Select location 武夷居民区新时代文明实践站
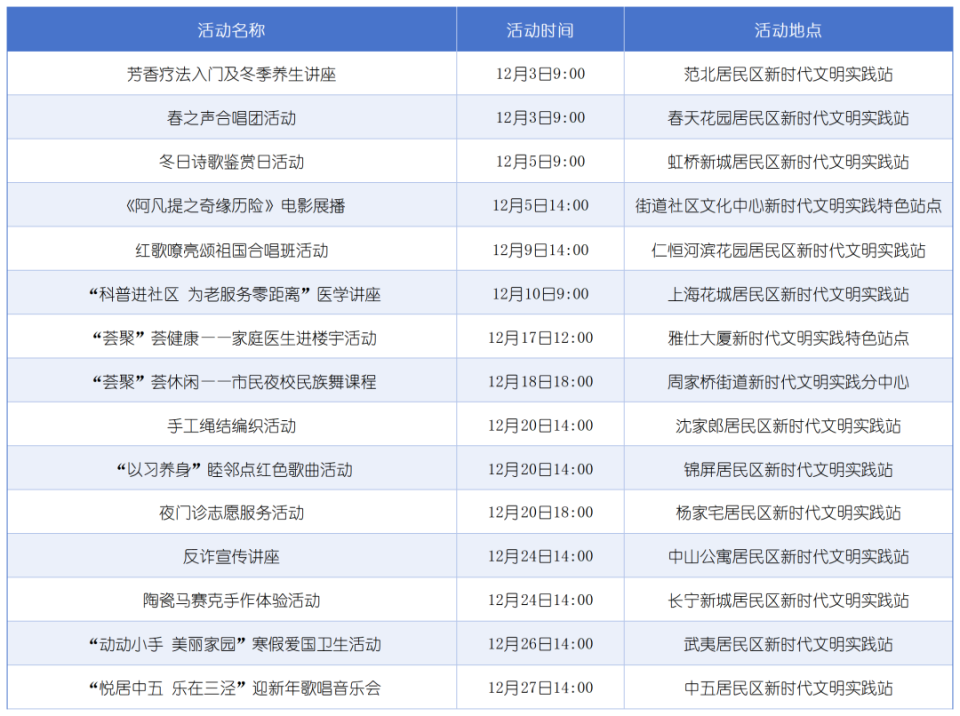Viewport: 960px width, 716px height. [788, 644]
